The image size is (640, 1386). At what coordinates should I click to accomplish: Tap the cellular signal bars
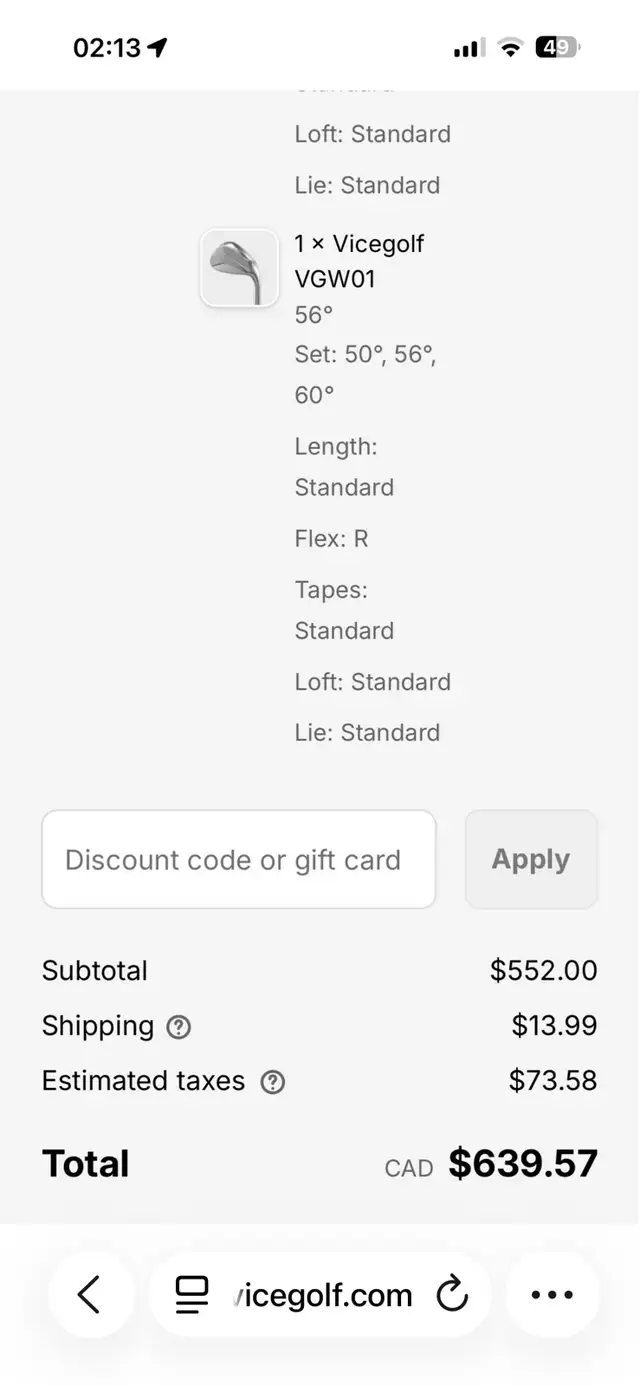[x=469, y=47]
